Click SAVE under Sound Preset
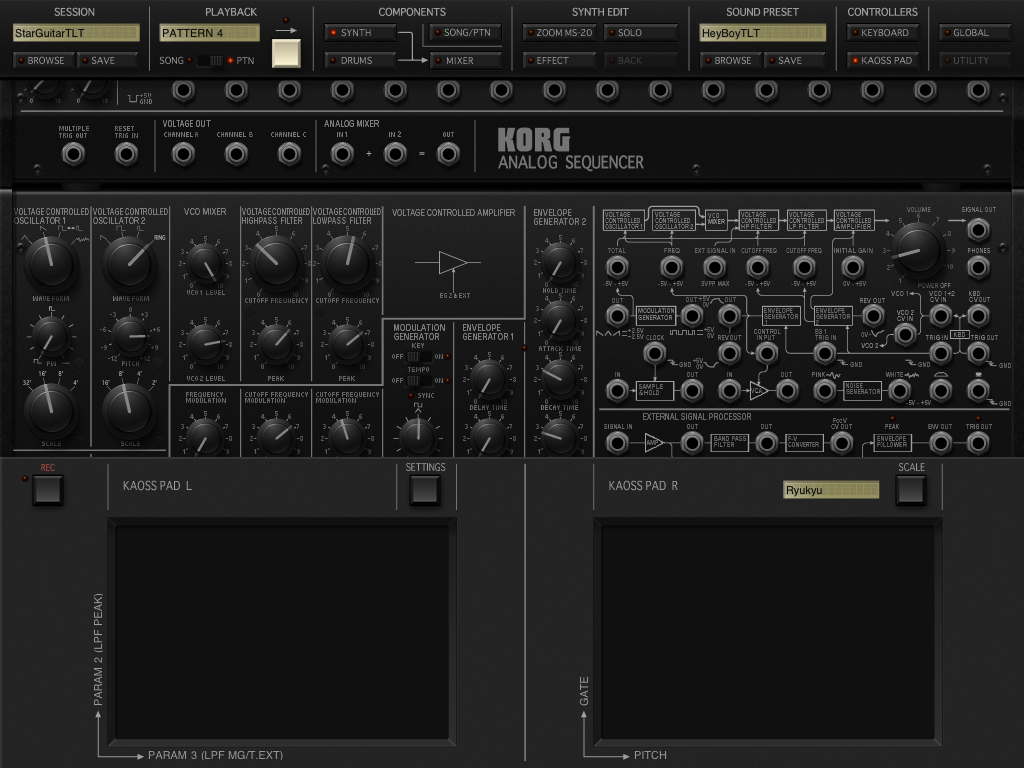 [x=794, y=60]
